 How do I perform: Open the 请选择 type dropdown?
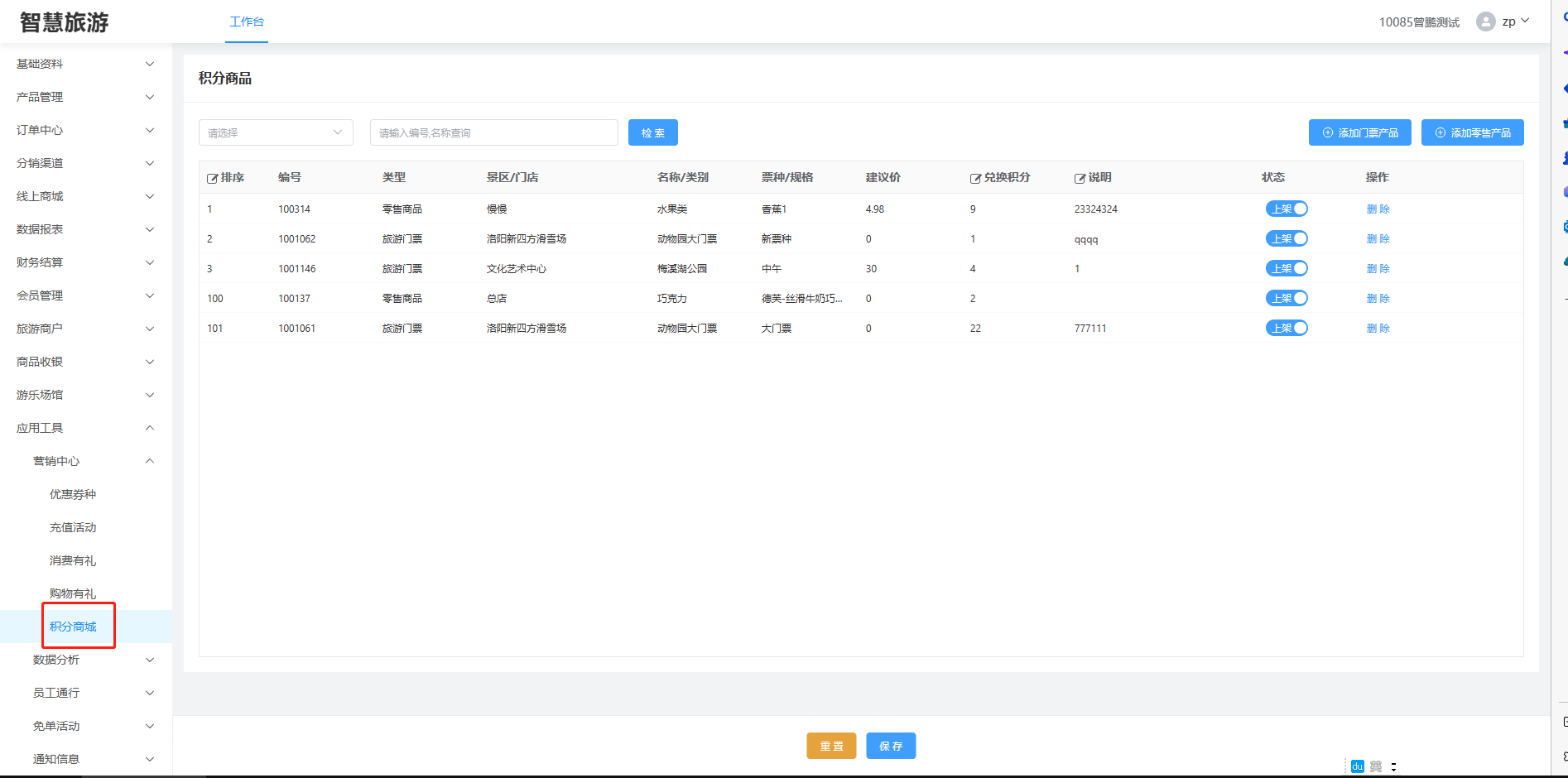tap(276, 132)
